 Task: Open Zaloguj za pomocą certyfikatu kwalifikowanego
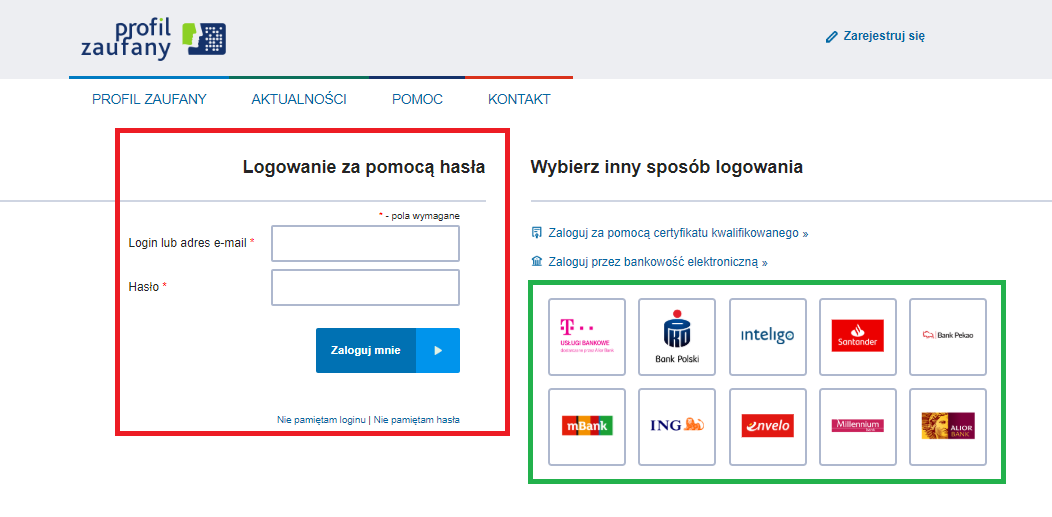point(678,233)
